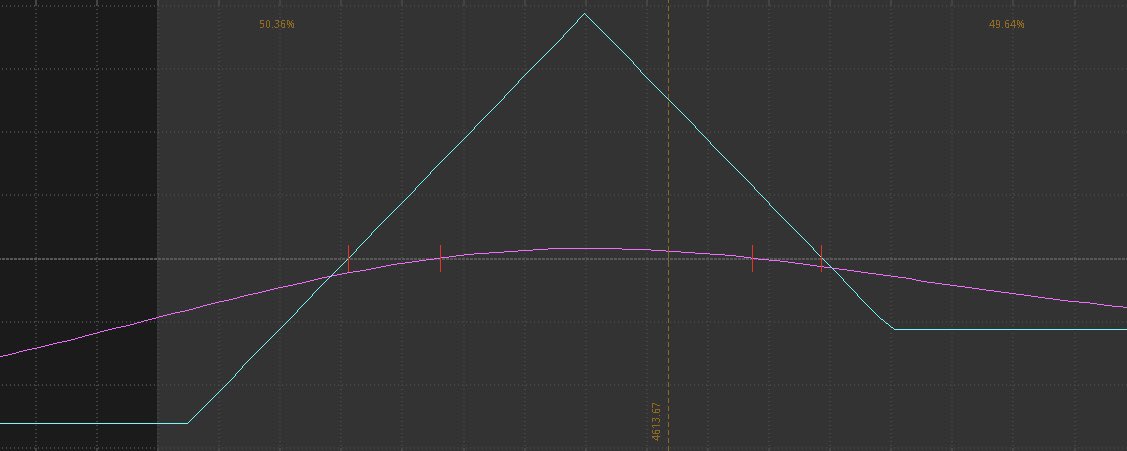Click the 49.64% probability label

click(1007, 24)
